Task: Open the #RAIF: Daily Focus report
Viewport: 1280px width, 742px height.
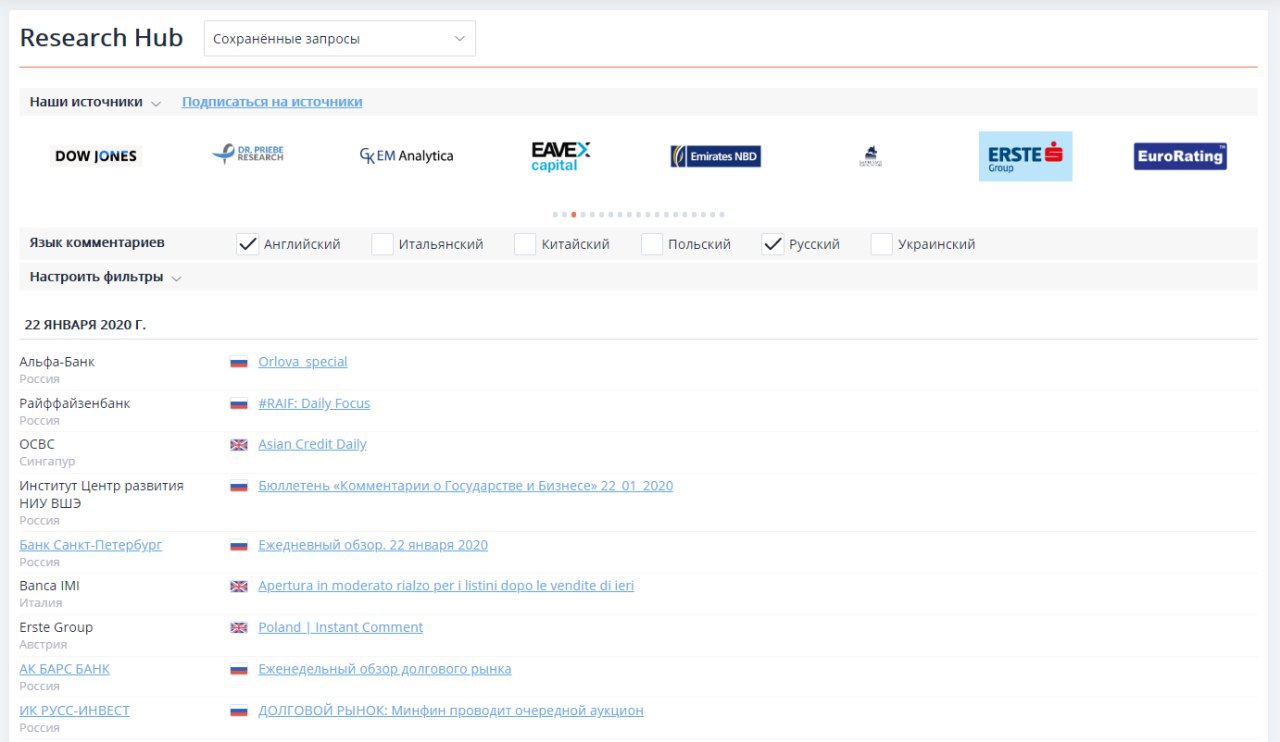Action: click(314, 403)
